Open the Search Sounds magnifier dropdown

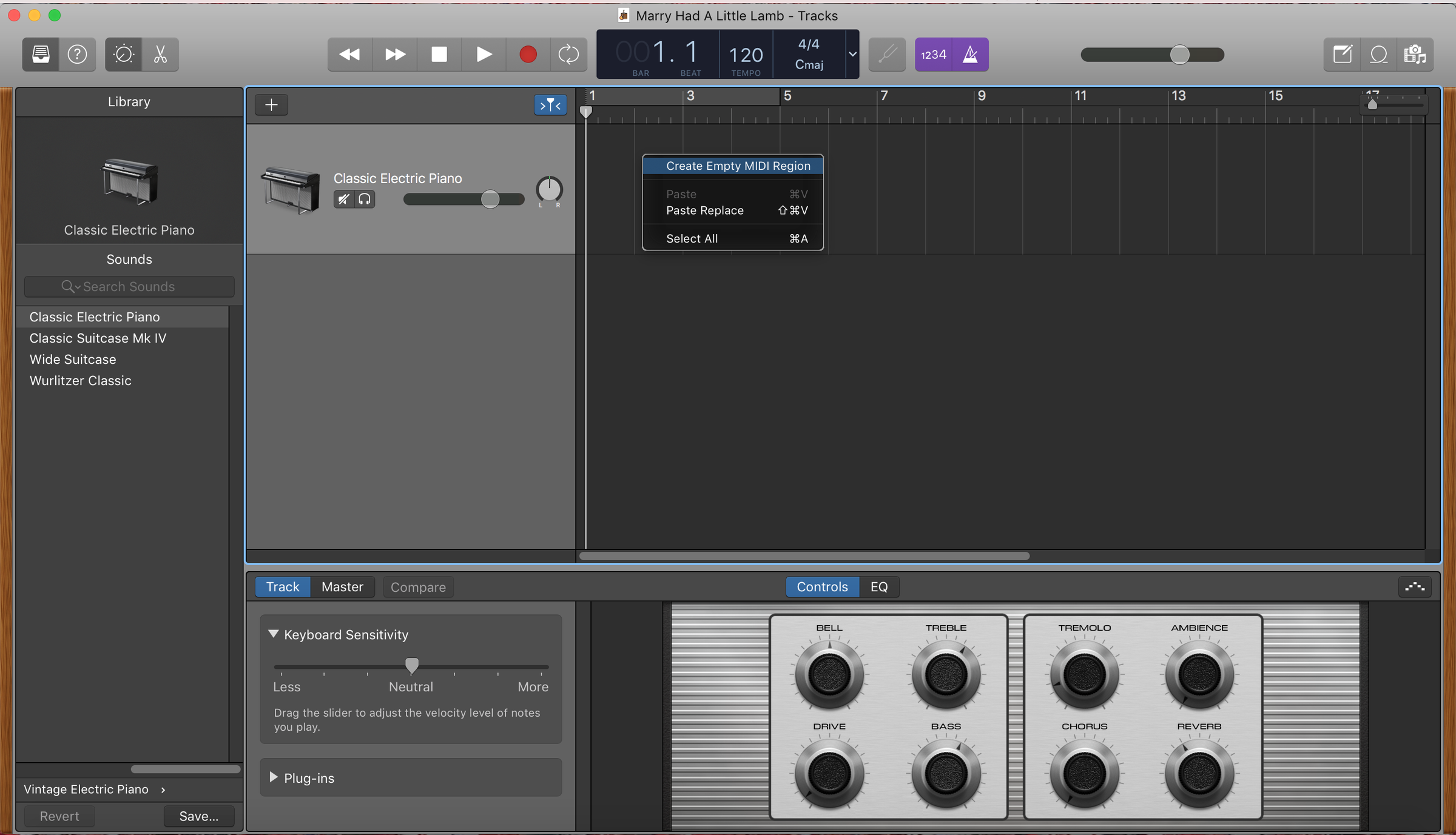(x=70, y=286)
